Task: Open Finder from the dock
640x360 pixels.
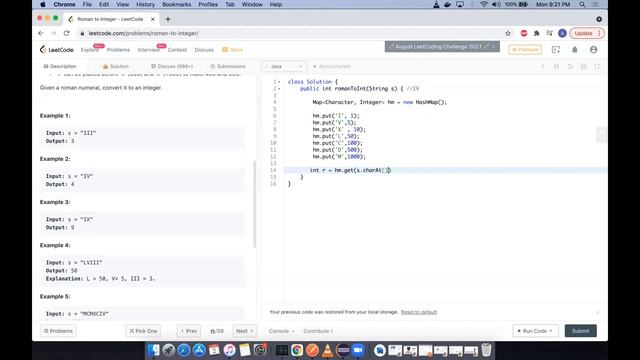Action: (x=153, y=350)
